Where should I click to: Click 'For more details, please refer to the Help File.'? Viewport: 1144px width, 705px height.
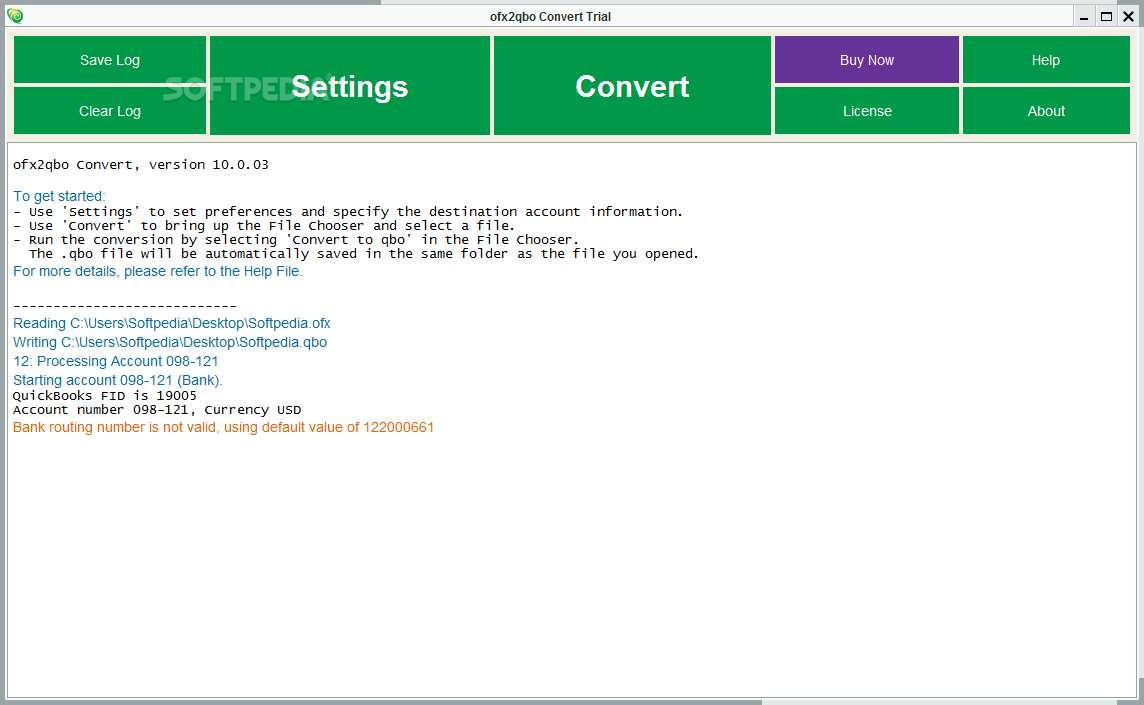(x=158, y=271)
